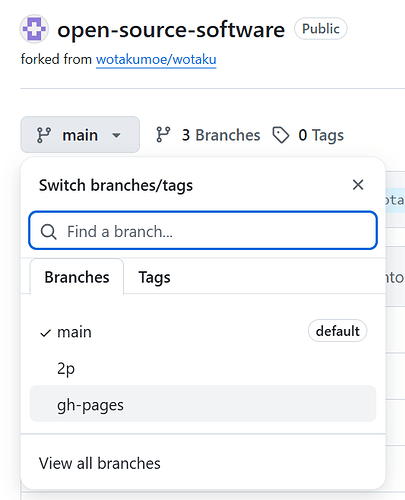
Task: Select the Branches tab
Action: [x=77, y=277]
